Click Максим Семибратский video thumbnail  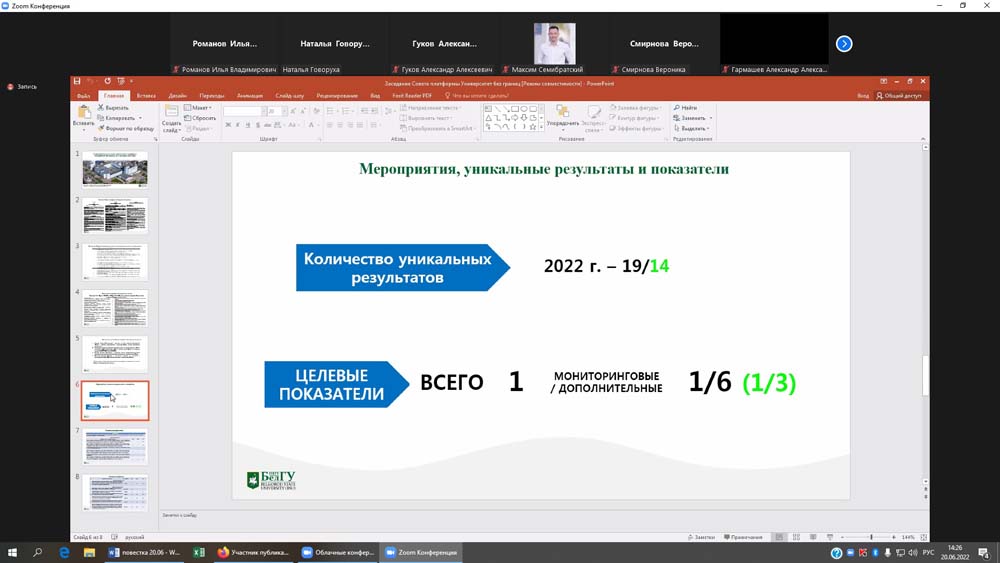point(554,44)
